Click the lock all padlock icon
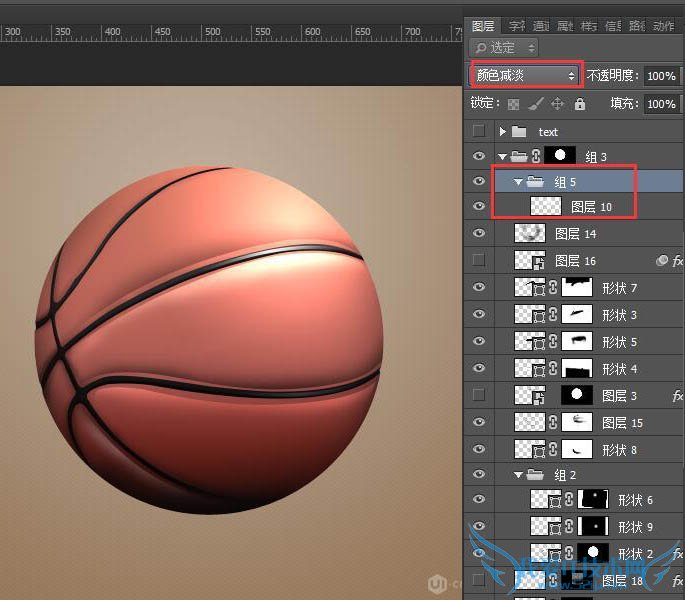Image resolution: width=685 pixels, height=600 pixels. click(579, 103)
